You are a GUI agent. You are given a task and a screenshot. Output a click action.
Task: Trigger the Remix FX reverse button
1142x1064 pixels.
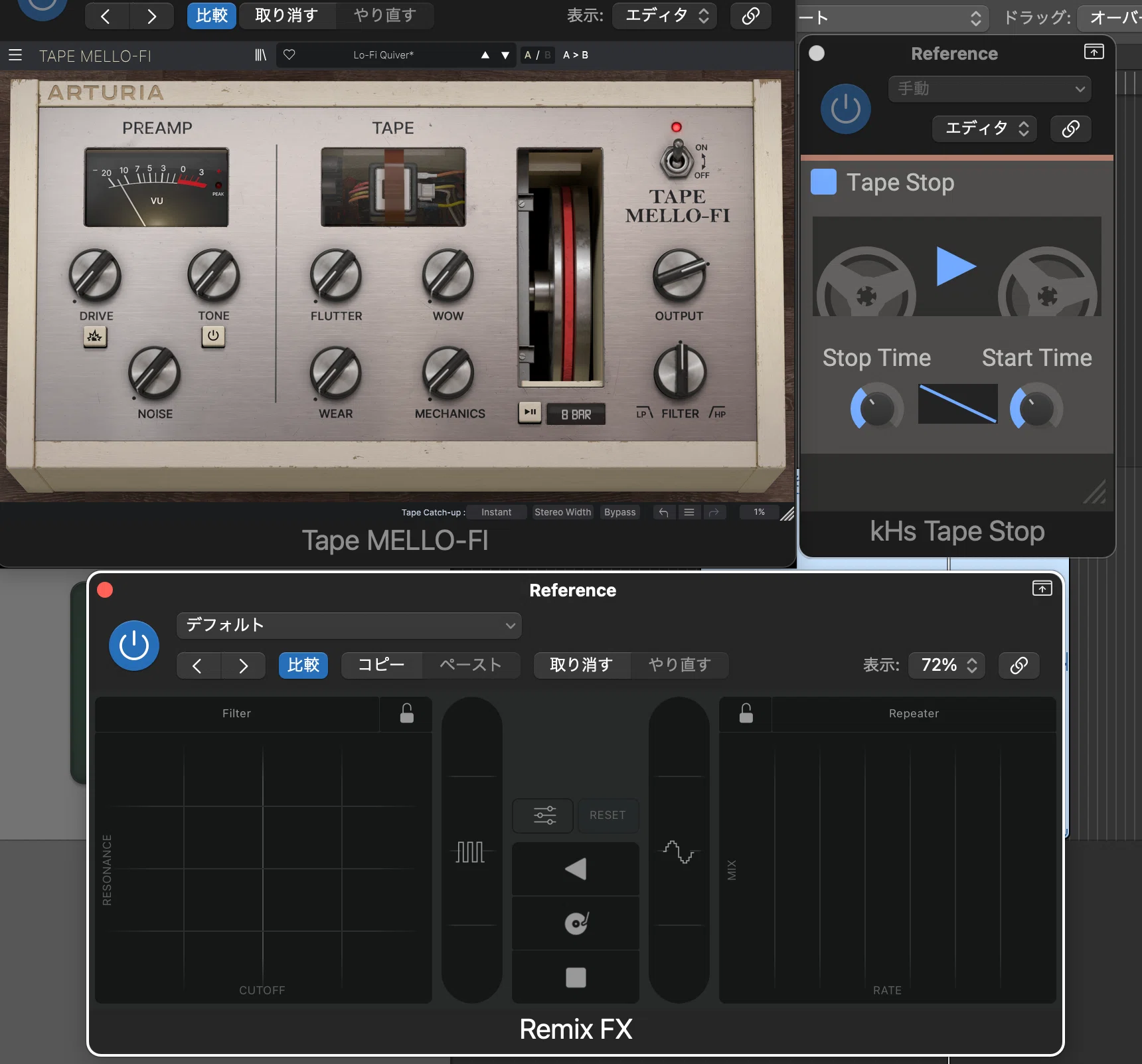pos(576,869)
